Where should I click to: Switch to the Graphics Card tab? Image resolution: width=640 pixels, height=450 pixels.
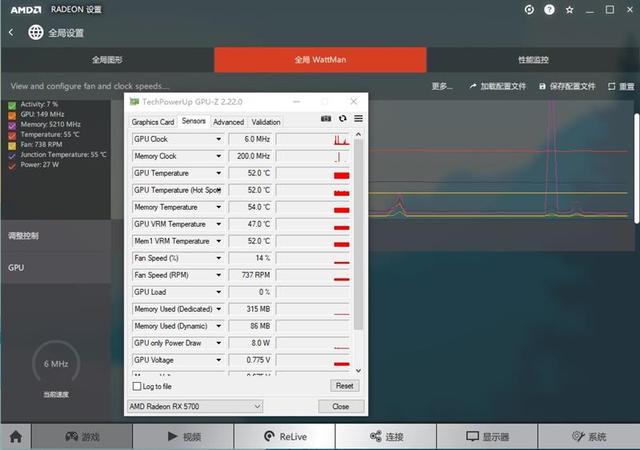153,122
